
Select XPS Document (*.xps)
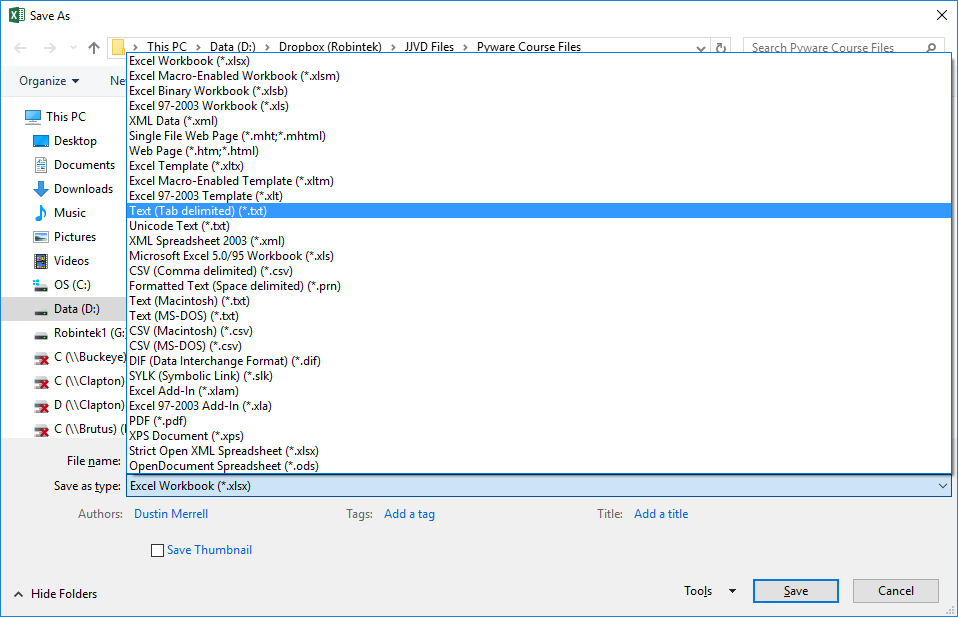pos(539,435)
